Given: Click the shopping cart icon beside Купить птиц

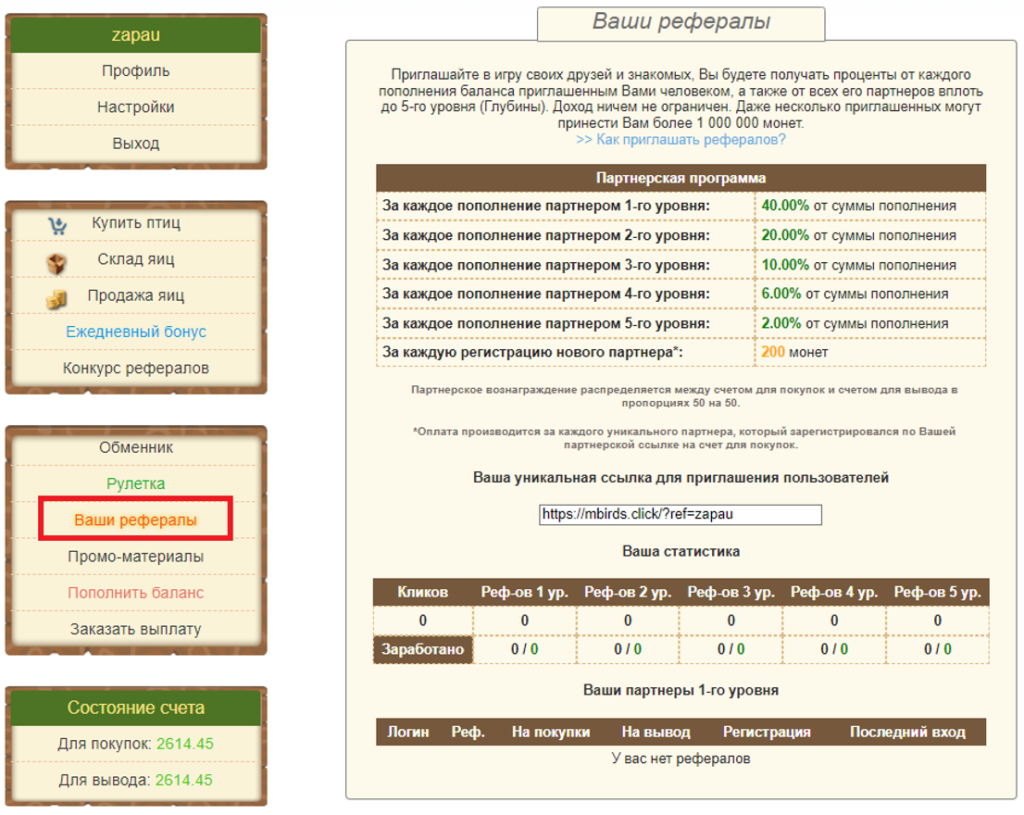Looking at the screenshot, I should coord(57,226).
